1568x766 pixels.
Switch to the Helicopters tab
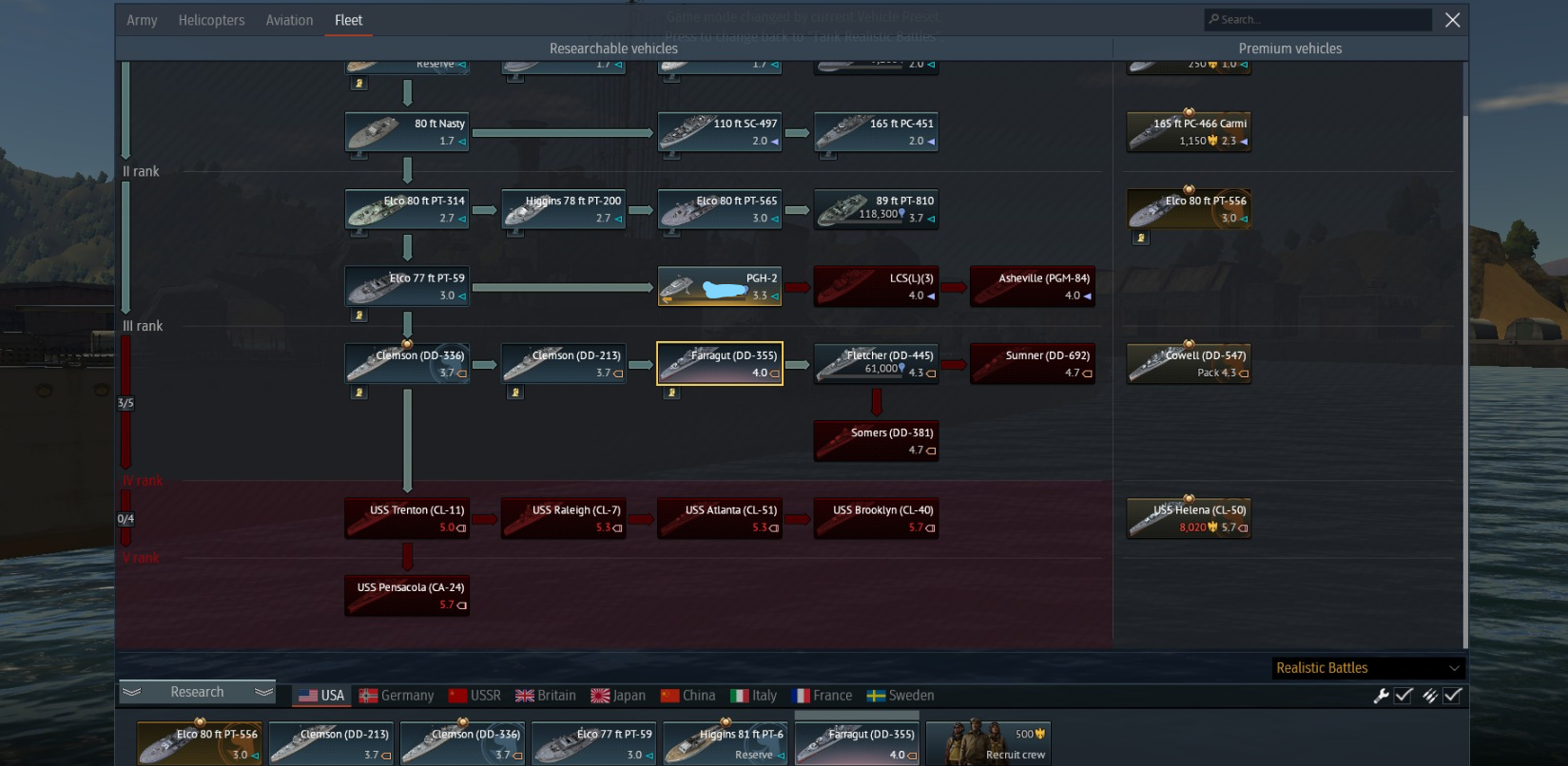[x=211, y=20]
